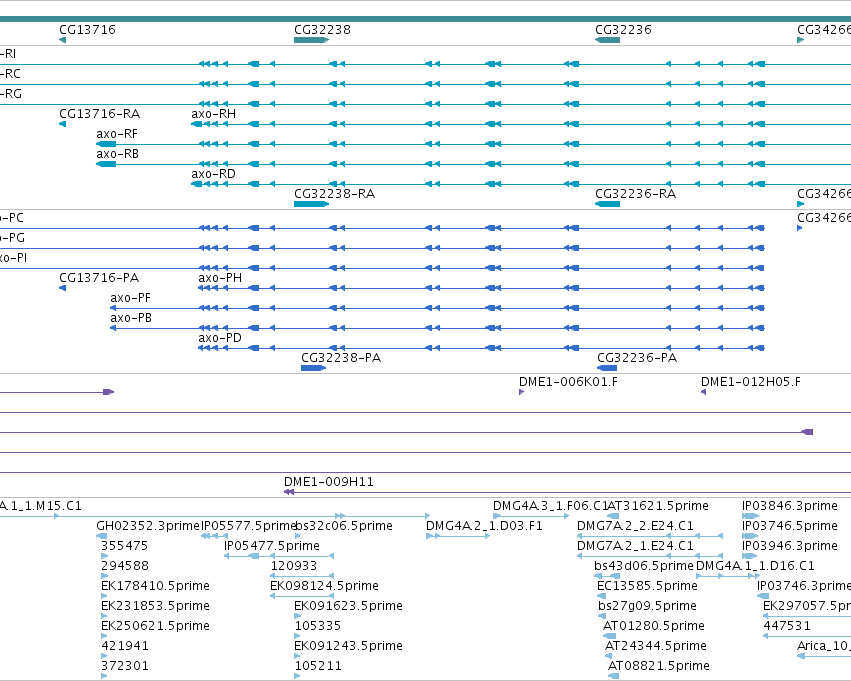This screenshot has width=851, height=681.
Task: Open the DME1-009H11 feature label
Action: (328, 482)
